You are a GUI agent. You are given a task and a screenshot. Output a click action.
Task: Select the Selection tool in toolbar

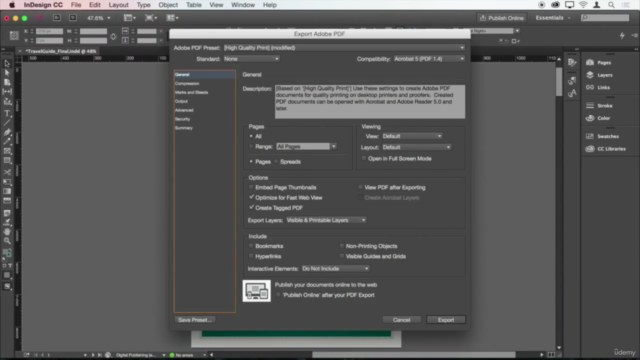coord(7,63)
